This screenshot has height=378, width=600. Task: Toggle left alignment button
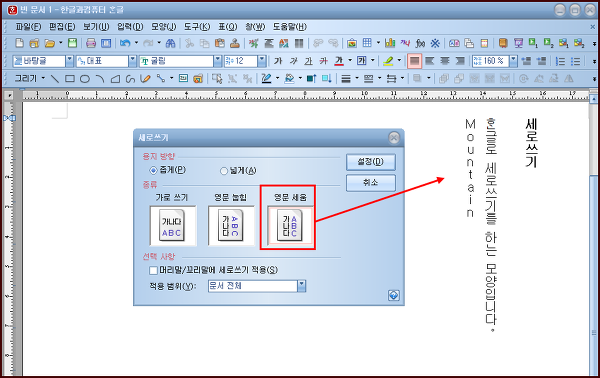click(430, 61)
